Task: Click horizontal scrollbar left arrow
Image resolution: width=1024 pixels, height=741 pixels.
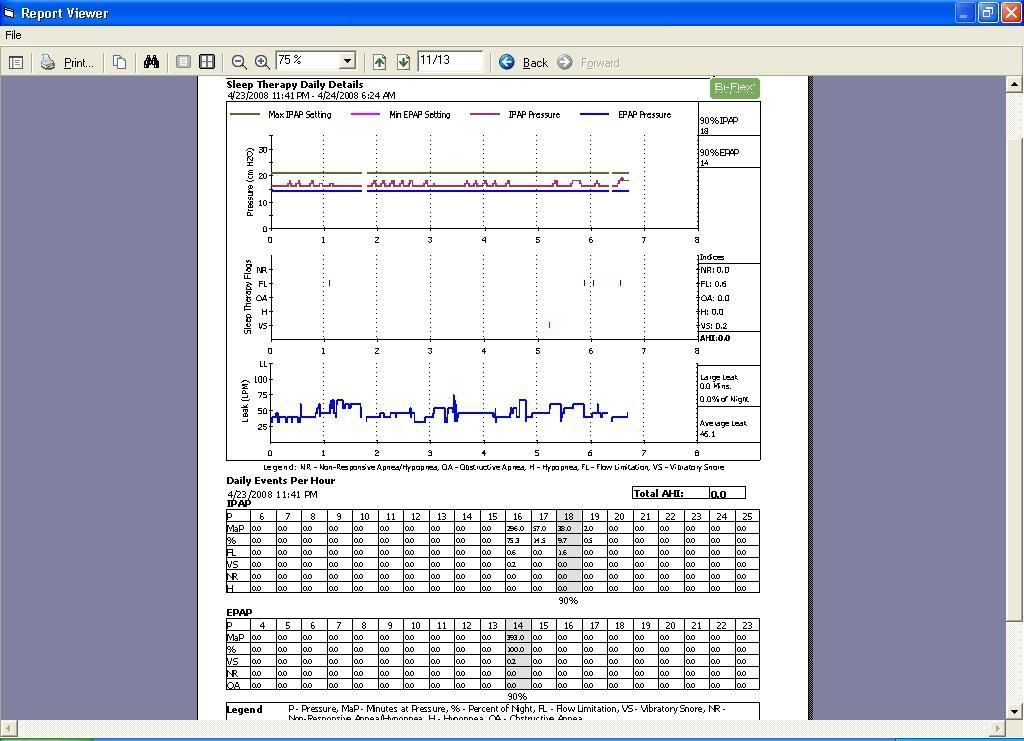Action: 8,727
